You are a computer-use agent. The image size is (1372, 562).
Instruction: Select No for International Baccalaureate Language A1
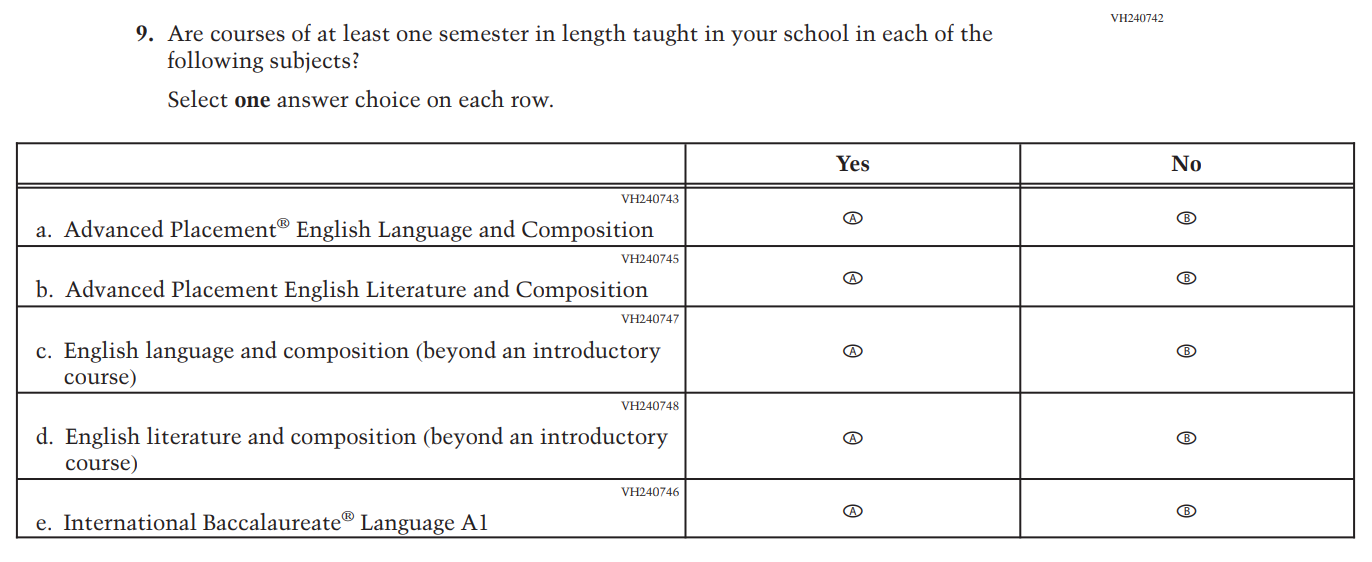point(1186,511)
